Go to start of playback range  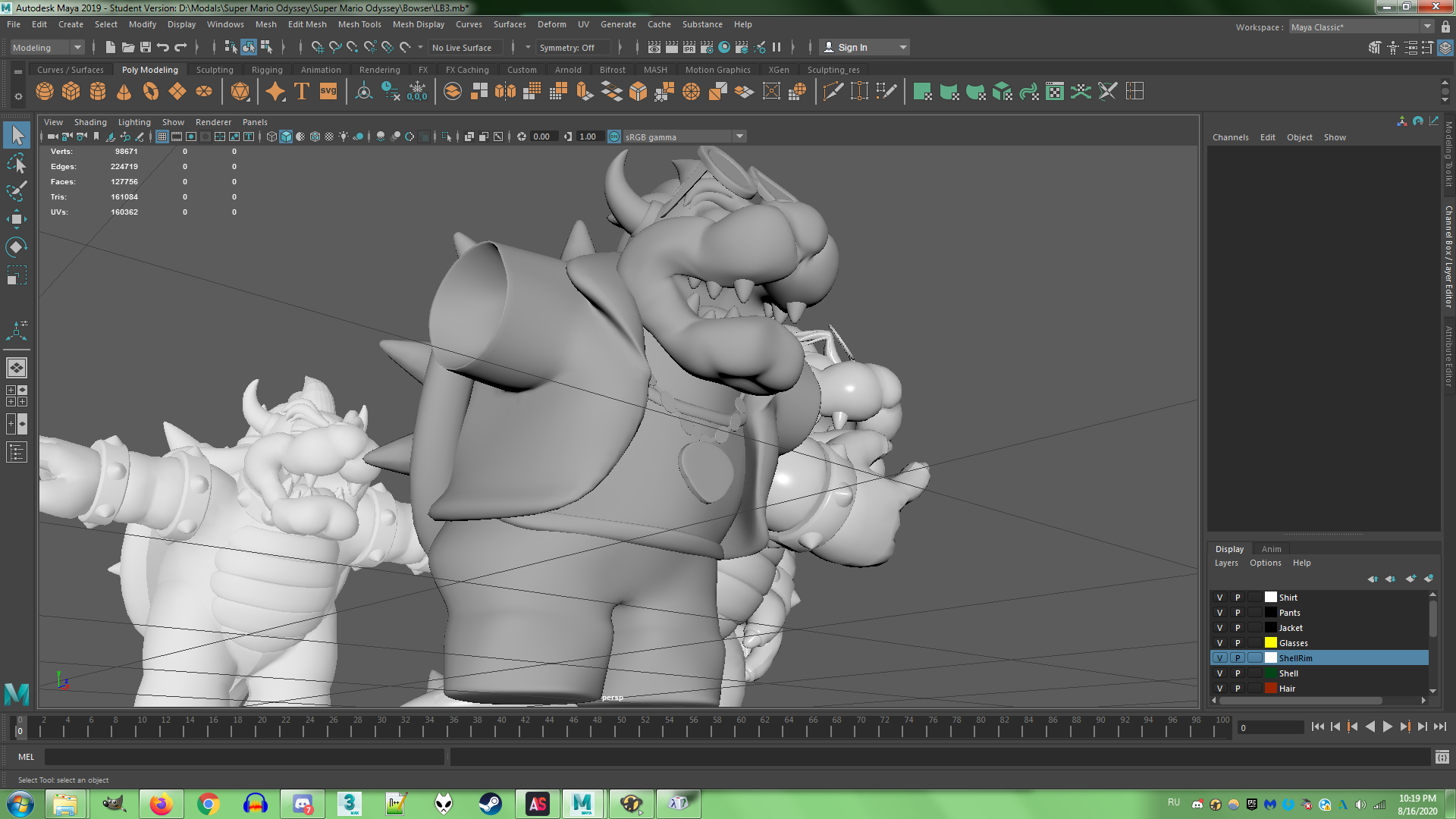(1317, 726)
